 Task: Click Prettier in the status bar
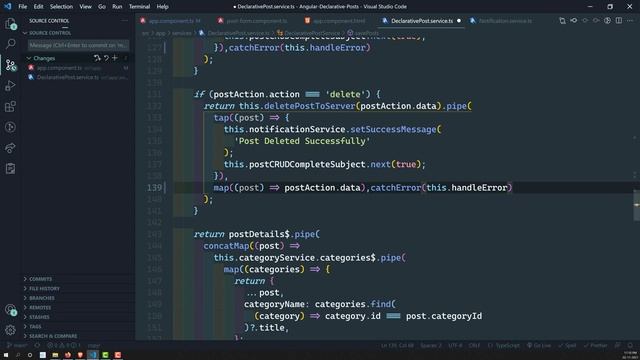[596, 345]
